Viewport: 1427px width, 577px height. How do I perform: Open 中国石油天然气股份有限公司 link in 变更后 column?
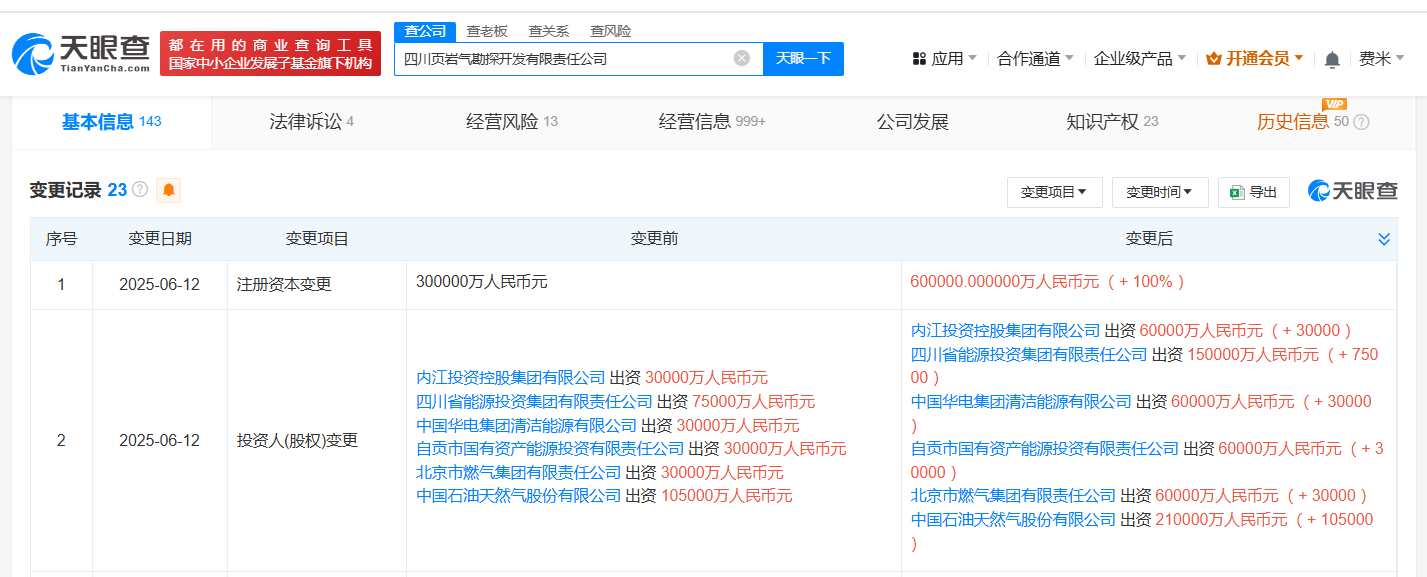click(x=1014, y=519)
